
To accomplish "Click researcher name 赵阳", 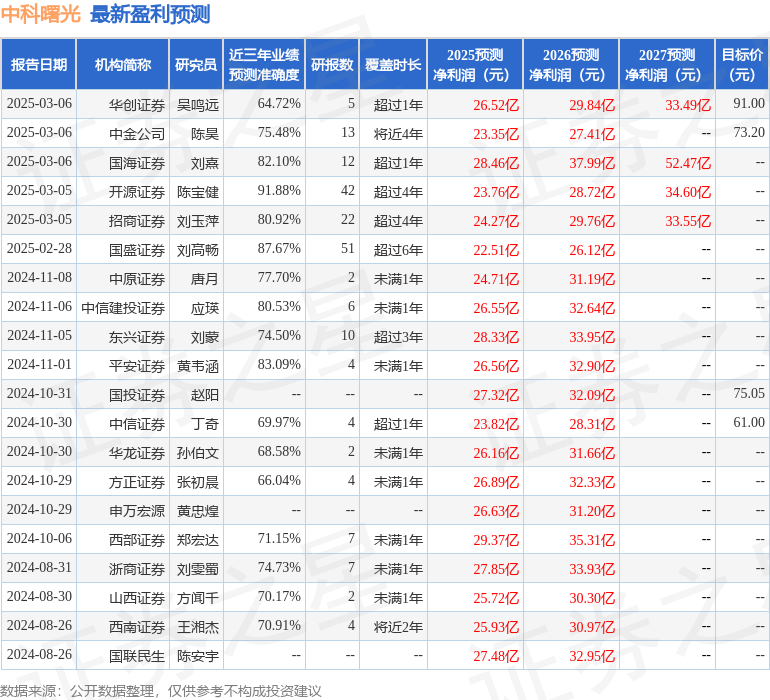I will (205, 394).
